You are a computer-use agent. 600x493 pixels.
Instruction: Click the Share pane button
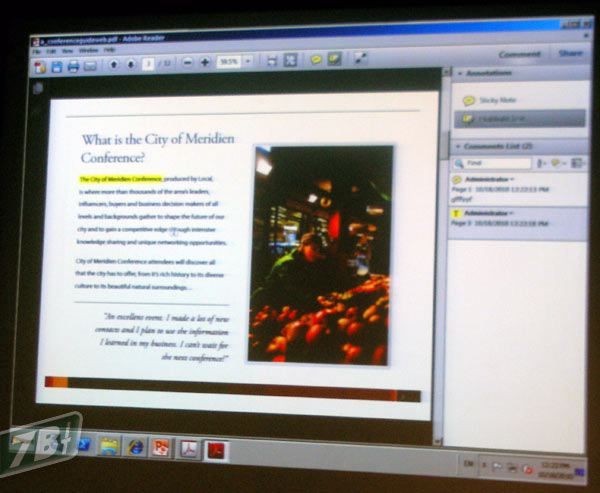point(570,54)
